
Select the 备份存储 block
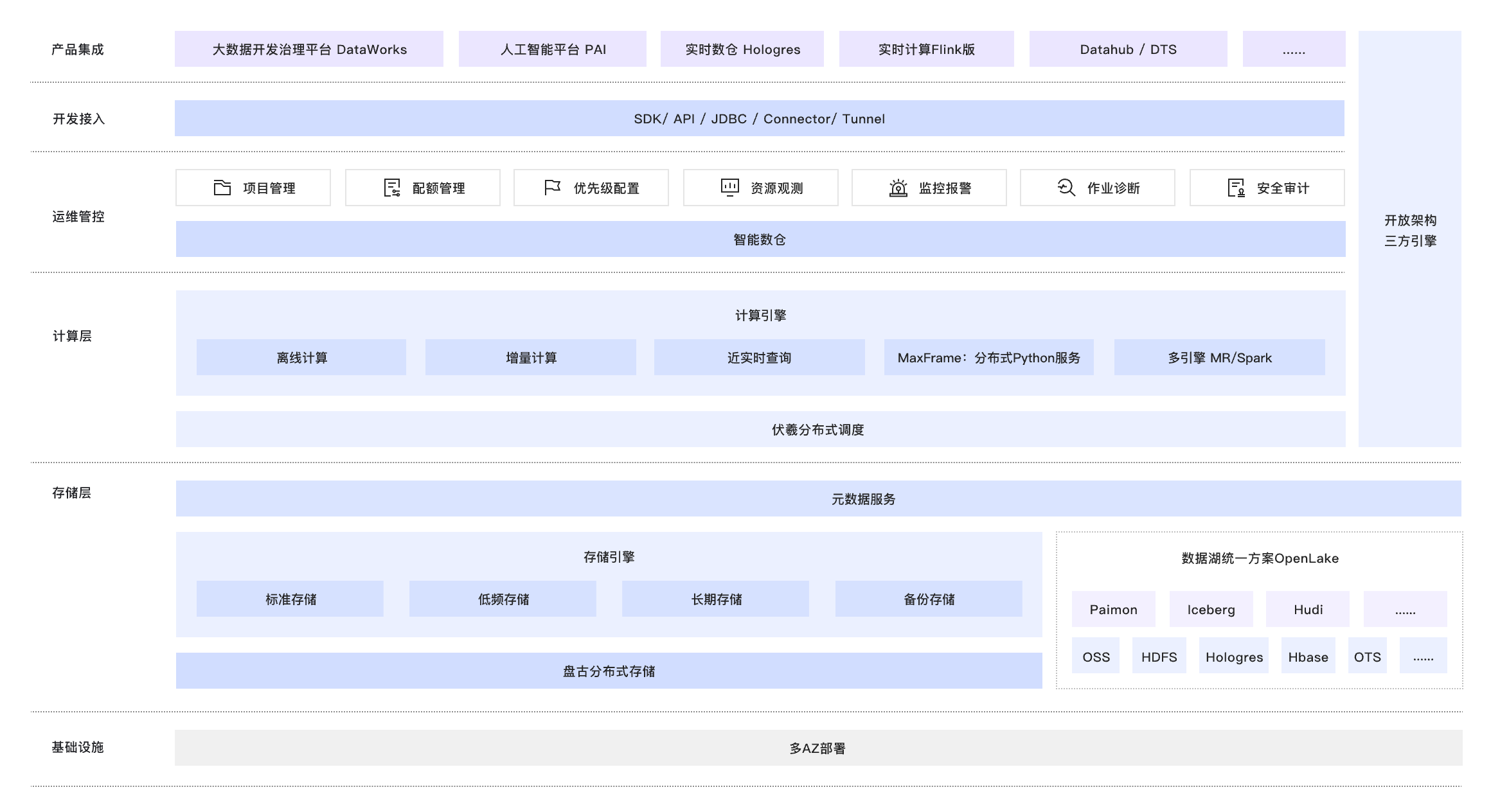[x=929, y=599]
